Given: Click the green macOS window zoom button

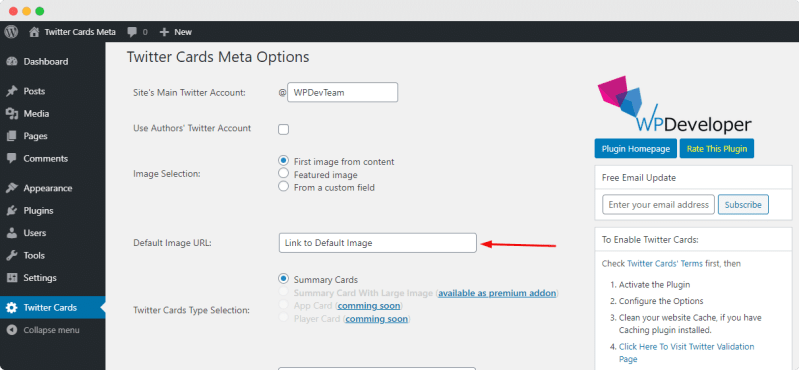Looking at the screenshot, I should pos(39,11).
